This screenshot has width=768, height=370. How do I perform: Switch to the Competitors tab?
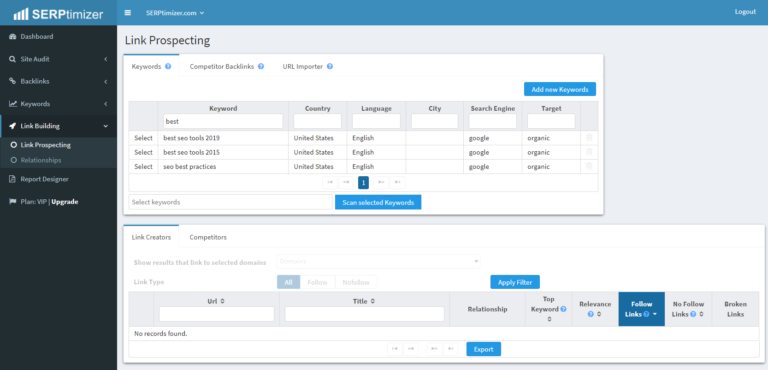point(208,237)
